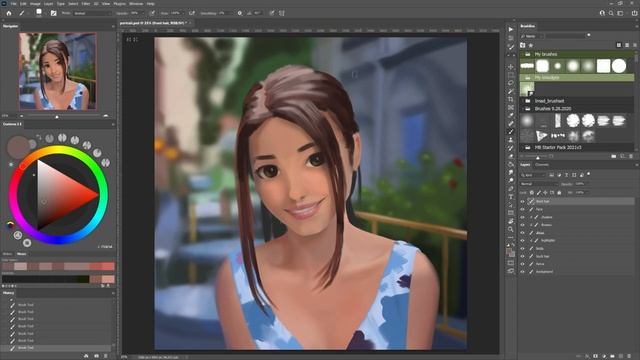The image size is (640, 360).
Task: Click the brush search field in Brushes panel
Action: (x=567, y=36)
